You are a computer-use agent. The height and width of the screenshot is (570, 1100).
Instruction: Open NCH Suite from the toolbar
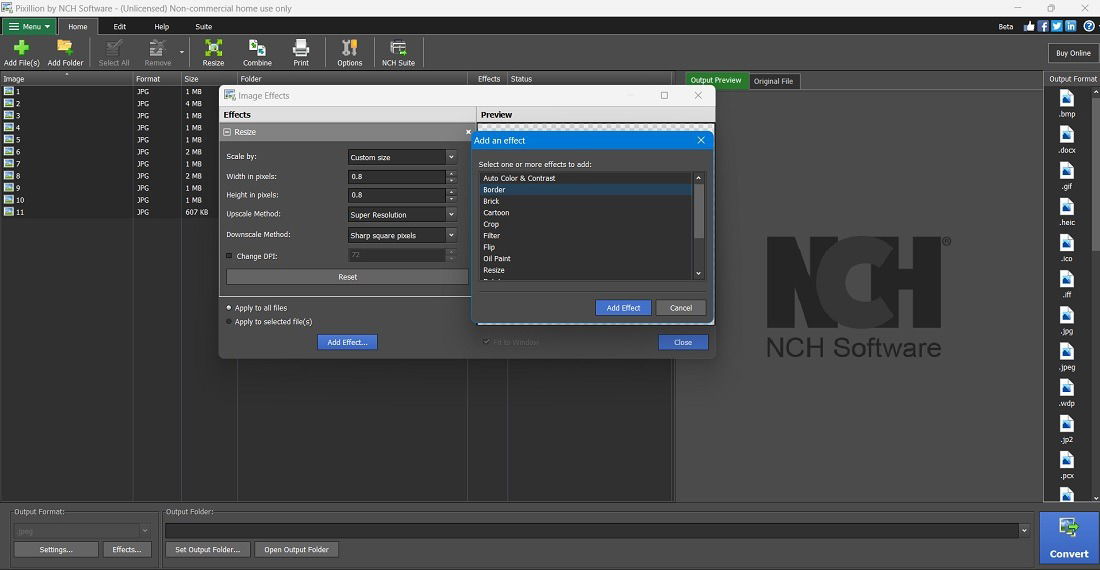pos(398,48)
